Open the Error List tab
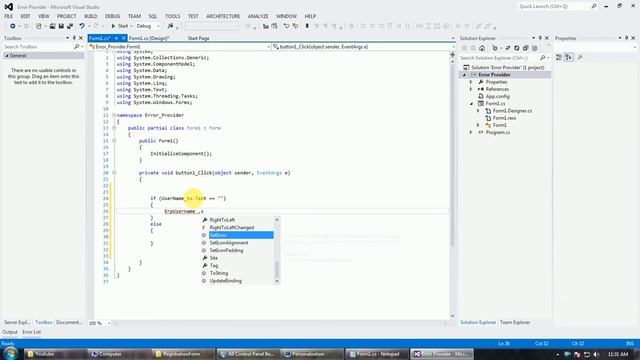Image resolution: width=640 pixels, height=360 pixels. coord(31,332)
